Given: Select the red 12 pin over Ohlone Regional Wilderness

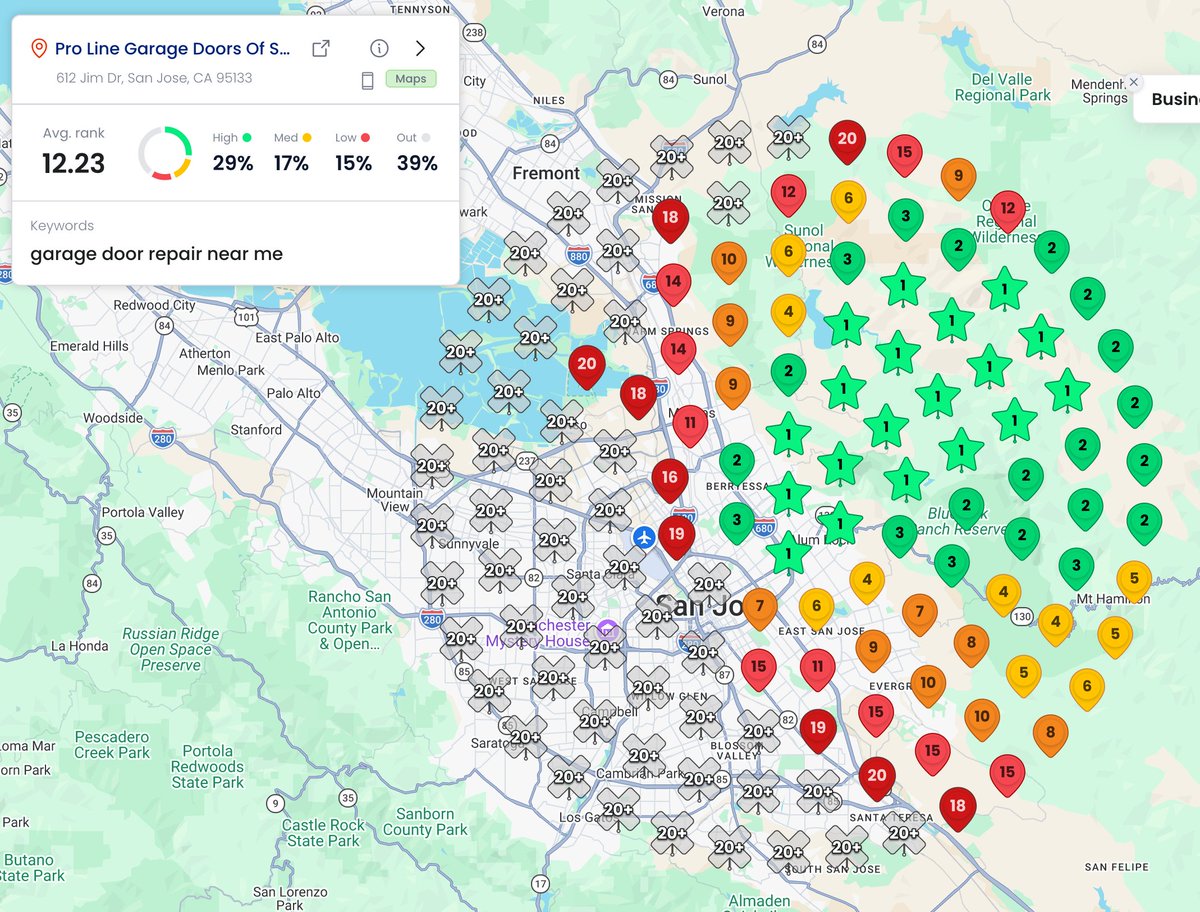Looking at the screenshot, I should click(x=1007, y=212).
